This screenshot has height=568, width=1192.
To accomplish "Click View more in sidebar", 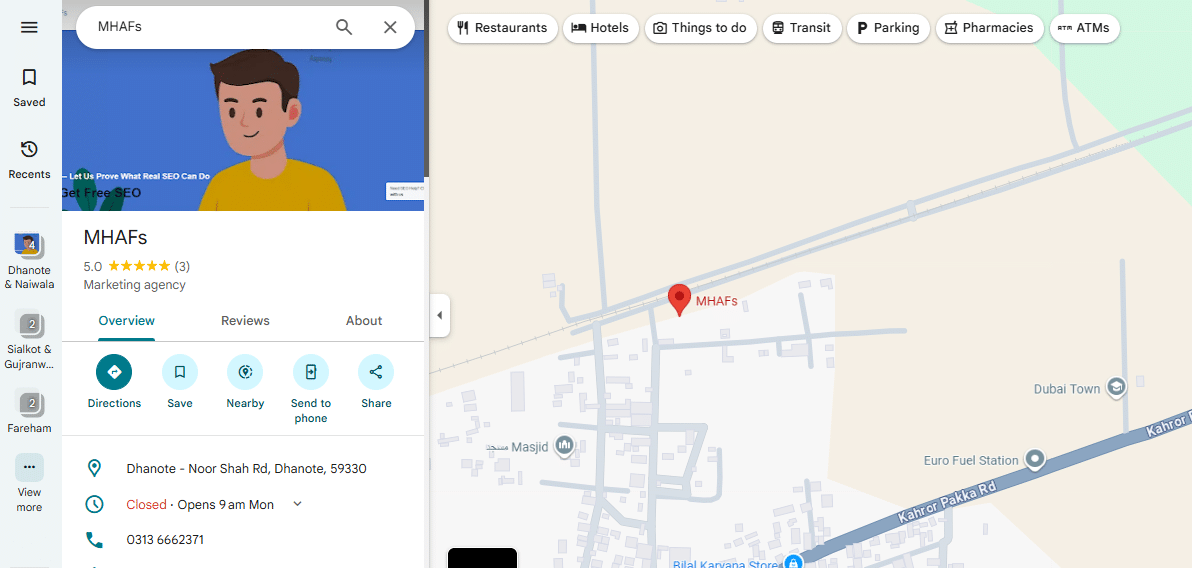I will click(x=30, y=484).
